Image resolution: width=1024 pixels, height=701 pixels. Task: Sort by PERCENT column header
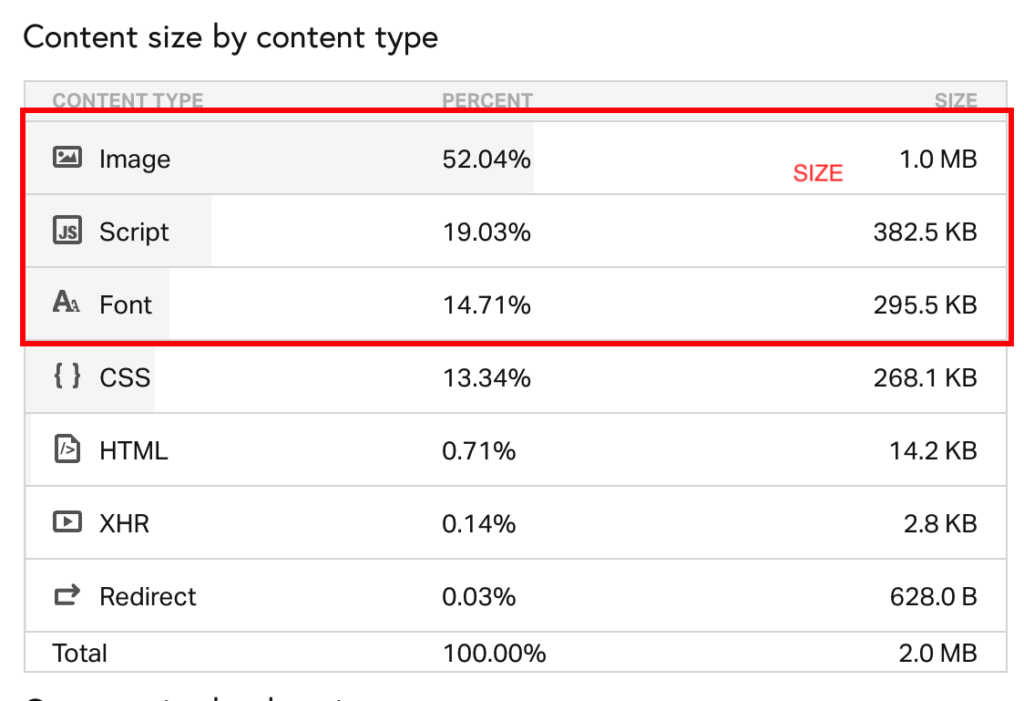click(x=487, y=101)
